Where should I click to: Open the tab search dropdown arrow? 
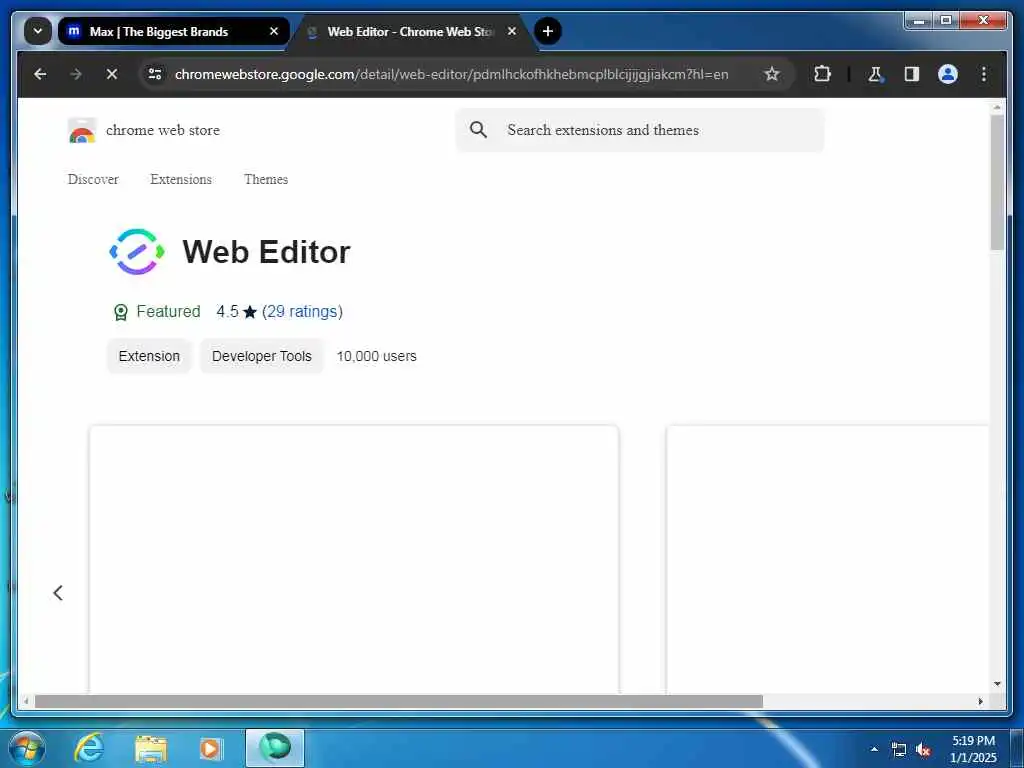[x=38, y=31]
